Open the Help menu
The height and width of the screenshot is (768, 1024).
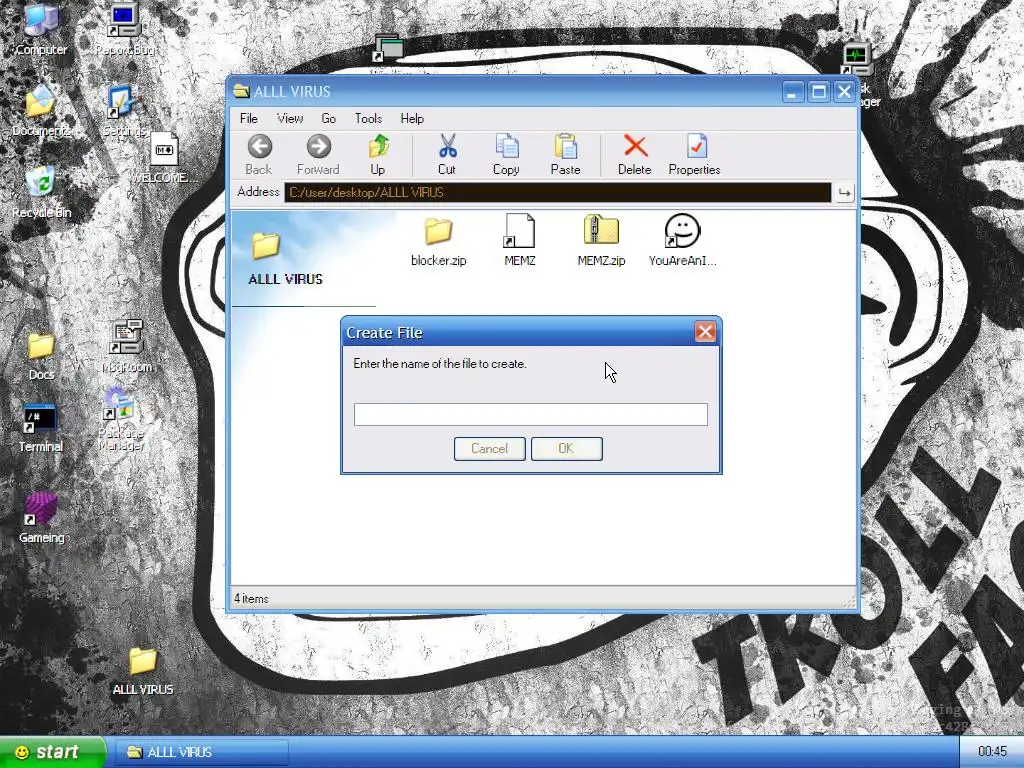coord(412,118)
